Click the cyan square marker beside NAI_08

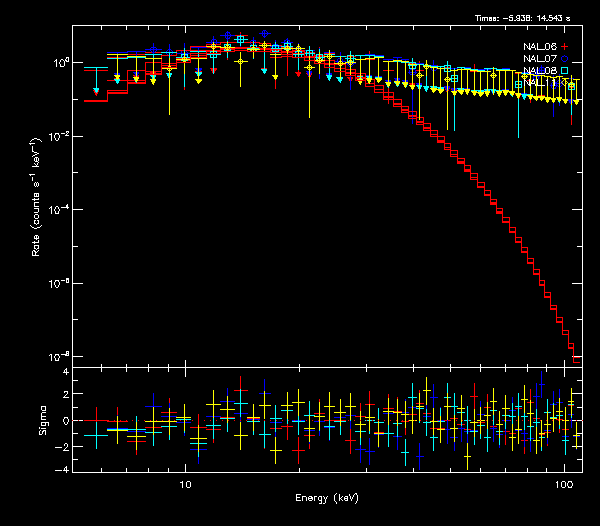tap(564, 72)
